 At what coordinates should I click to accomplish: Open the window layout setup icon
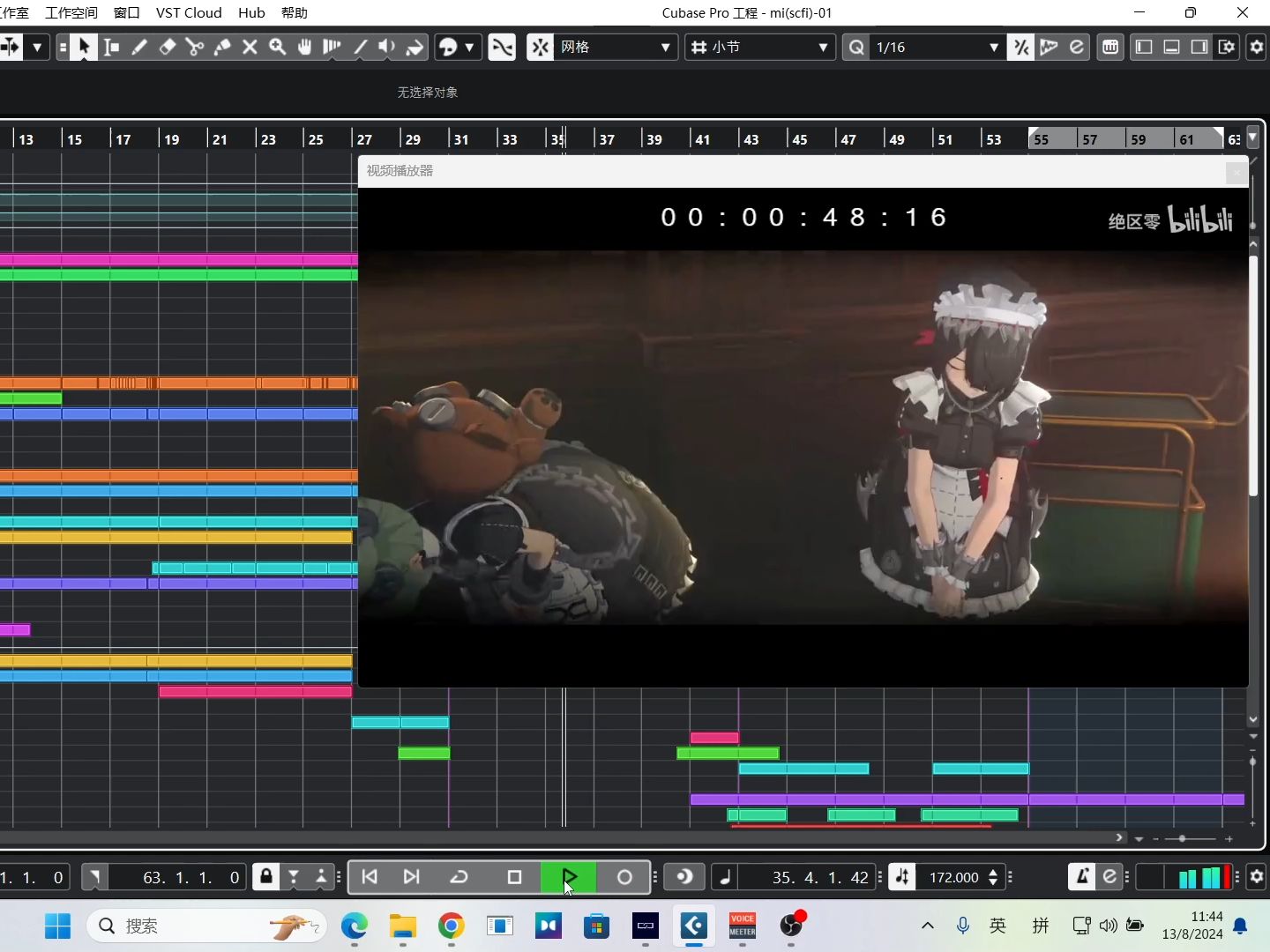1227,47
